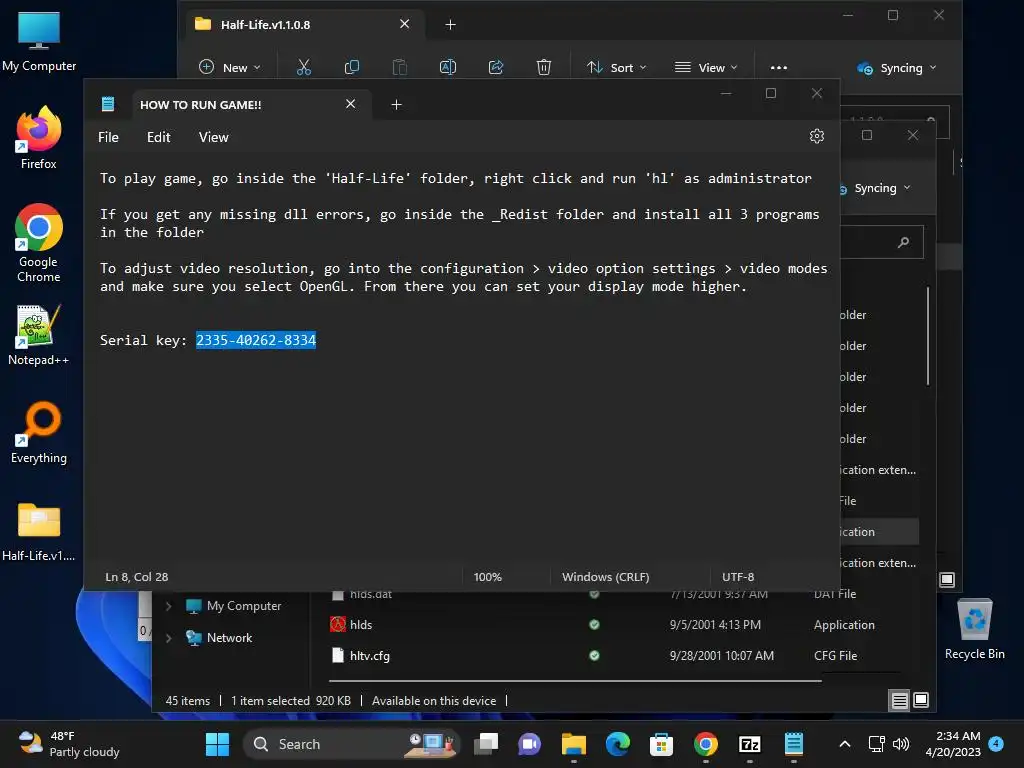Image resolution: width=1024 pixels, height=768 pixels.
Task: Click Ln 8, Col 28 status indicator
Action: click(136, 577)
